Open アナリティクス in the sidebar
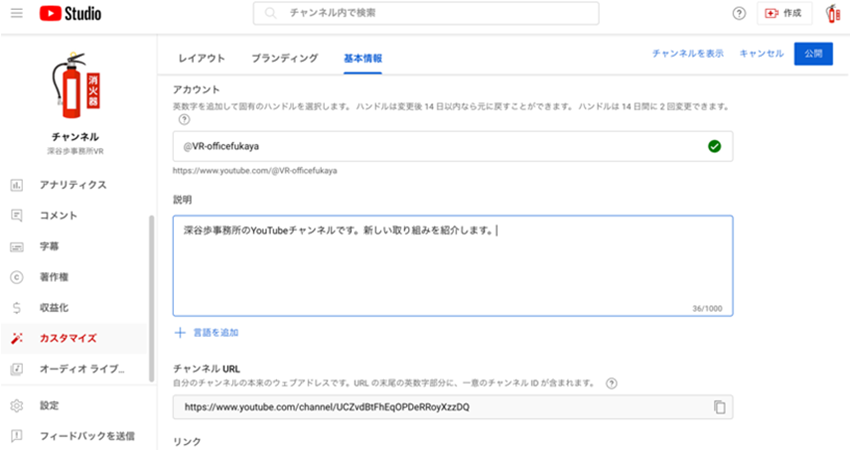 point(72,185)
